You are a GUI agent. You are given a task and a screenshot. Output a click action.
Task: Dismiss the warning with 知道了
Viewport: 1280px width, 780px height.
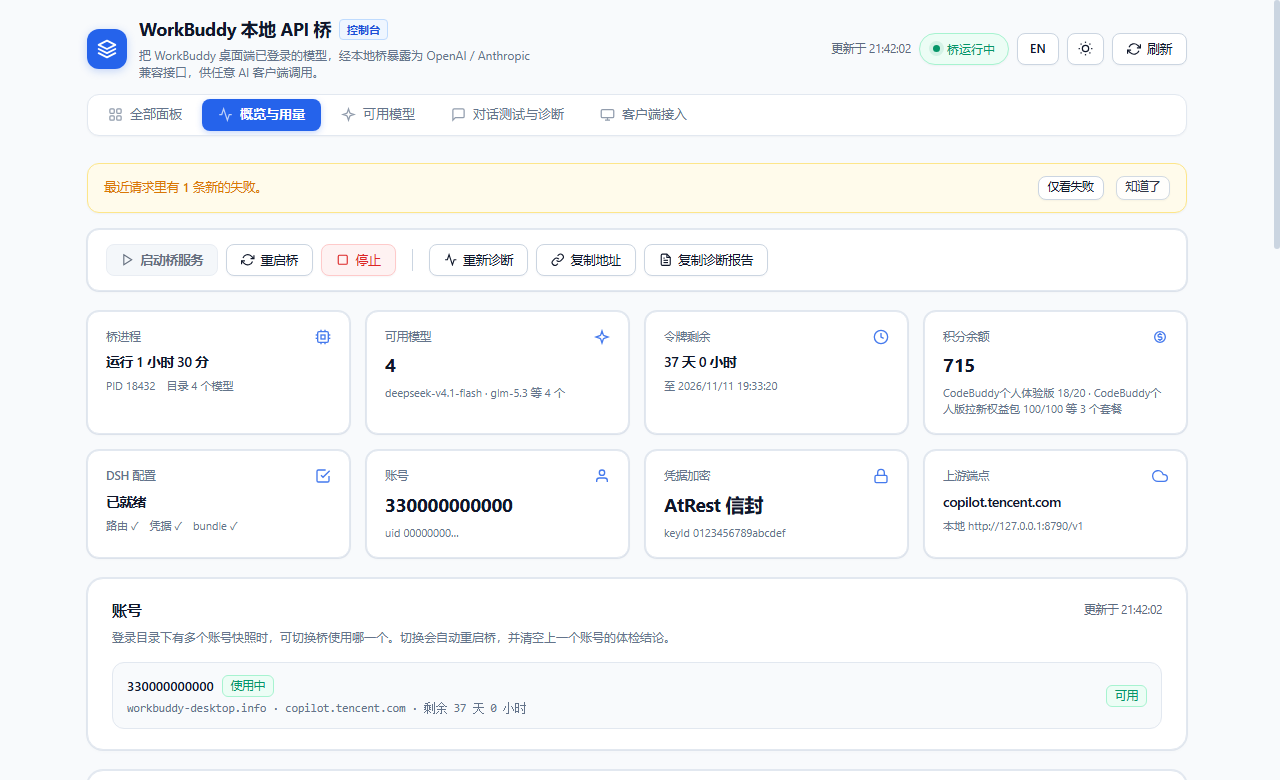1143,187
